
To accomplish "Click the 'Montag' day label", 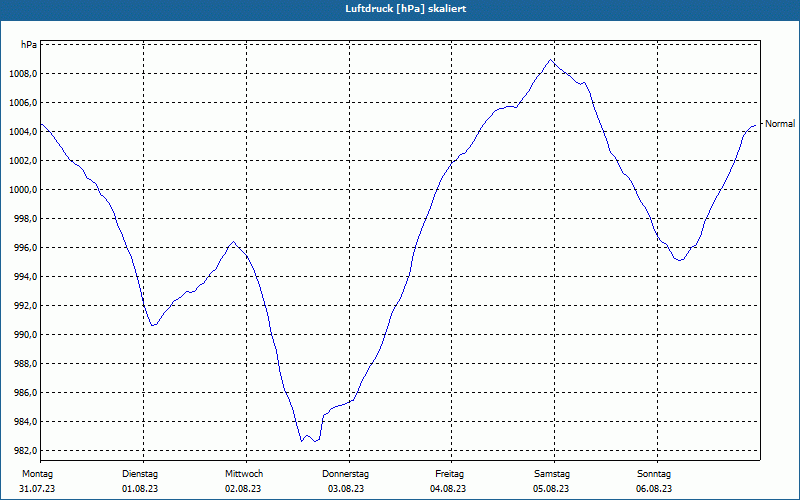I will pyautogui.click(x=37, y=474).
